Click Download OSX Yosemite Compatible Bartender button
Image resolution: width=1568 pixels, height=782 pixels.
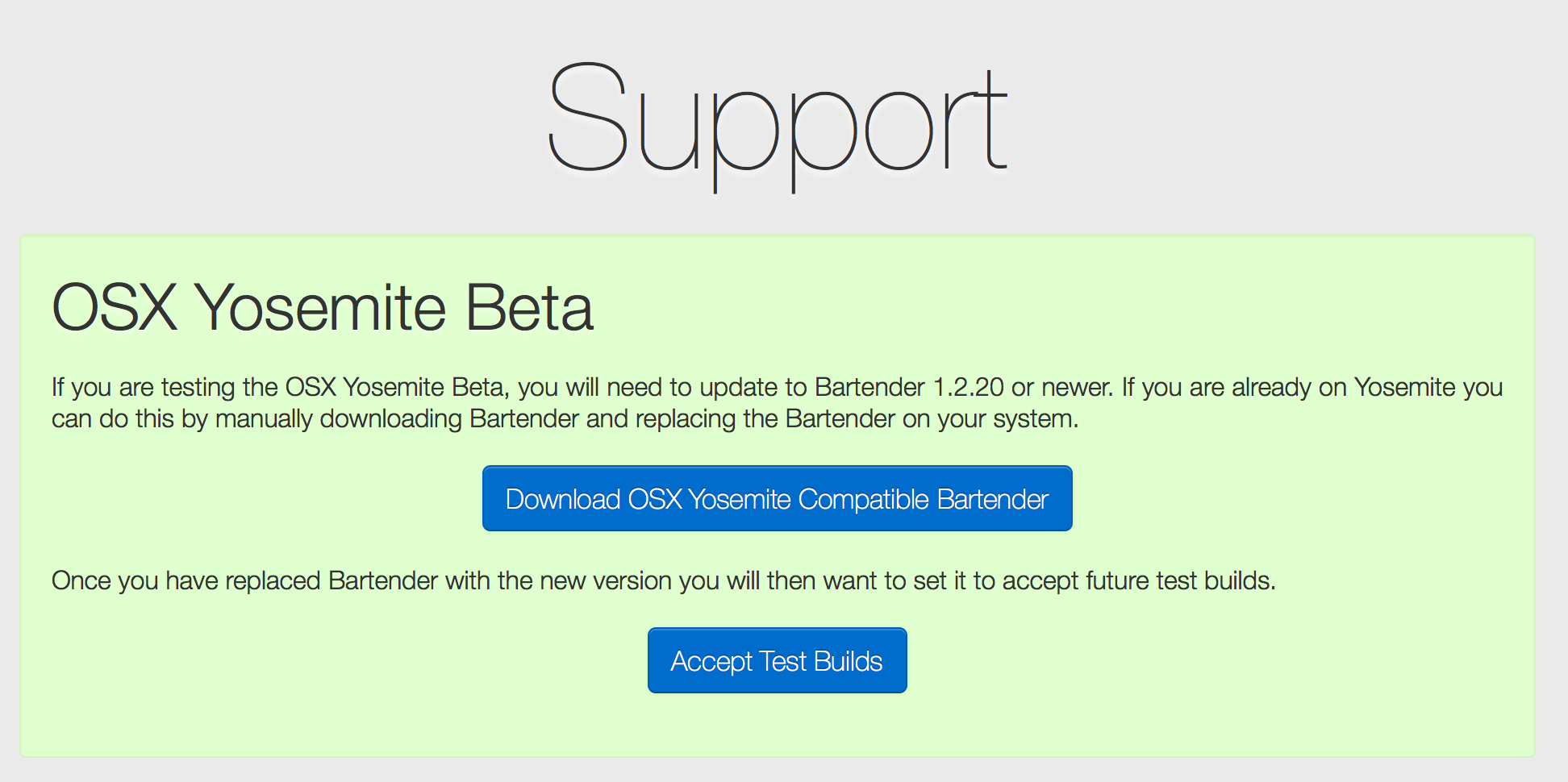pos(777,498)
